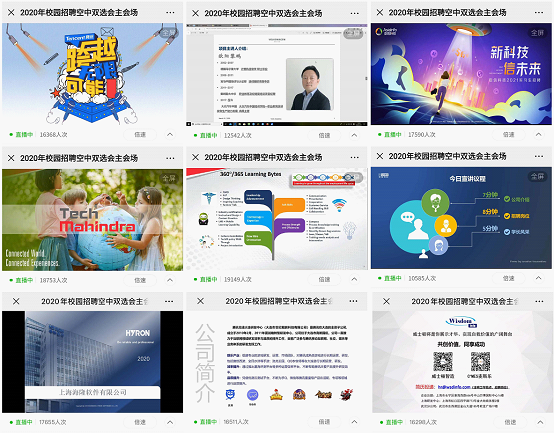The width and height of the screenshot is (554, 433).
Task: Close the page showing 新科技信未来 stream
Action: [x=380, y=12]
